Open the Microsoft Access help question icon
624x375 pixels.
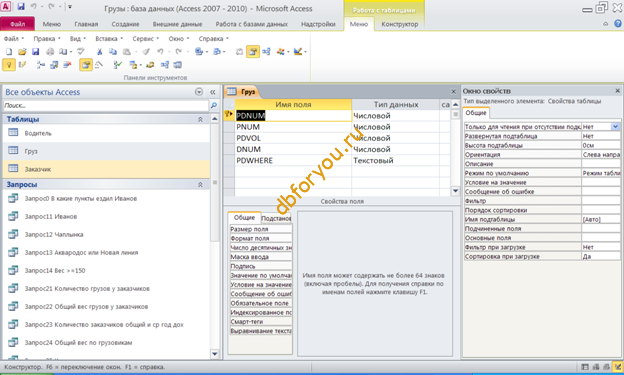coord(617,24)
